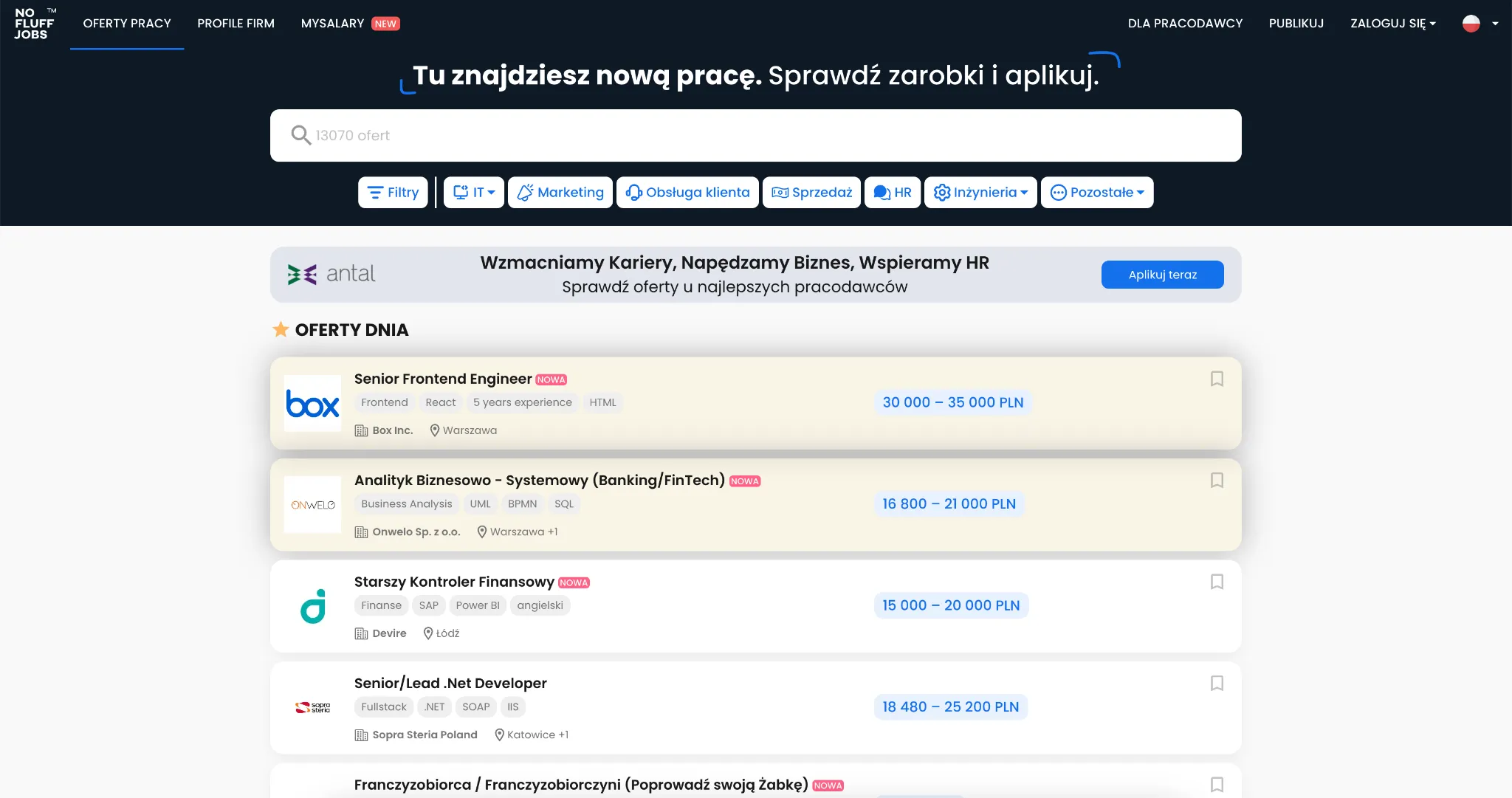Open the Senior Frontend Engineer offer title
This screenshot has width=1512, height=798.
(443, 379)
